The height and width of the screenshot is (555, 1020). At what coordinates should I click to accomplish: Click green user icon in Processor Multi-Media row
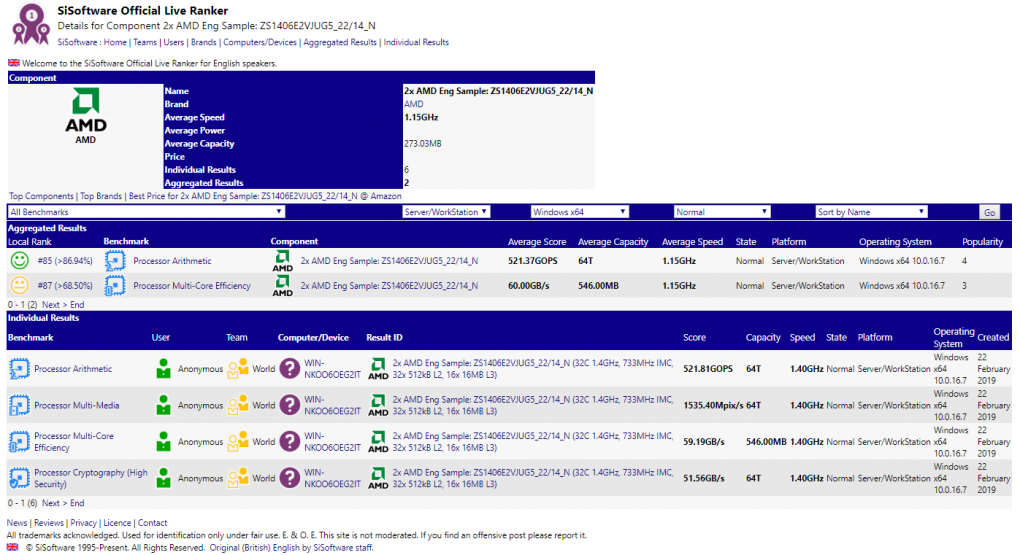163,405
